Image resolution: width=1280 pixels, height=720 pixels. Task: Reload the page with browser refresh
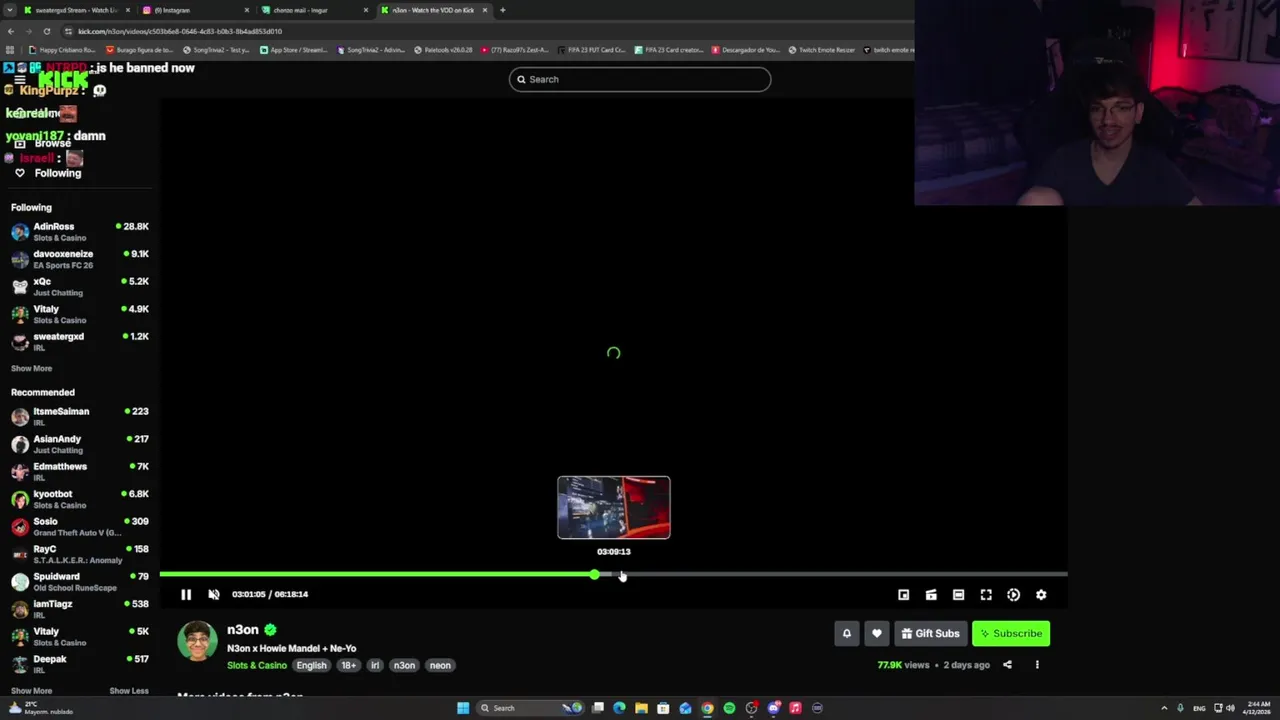click(46, 31)
